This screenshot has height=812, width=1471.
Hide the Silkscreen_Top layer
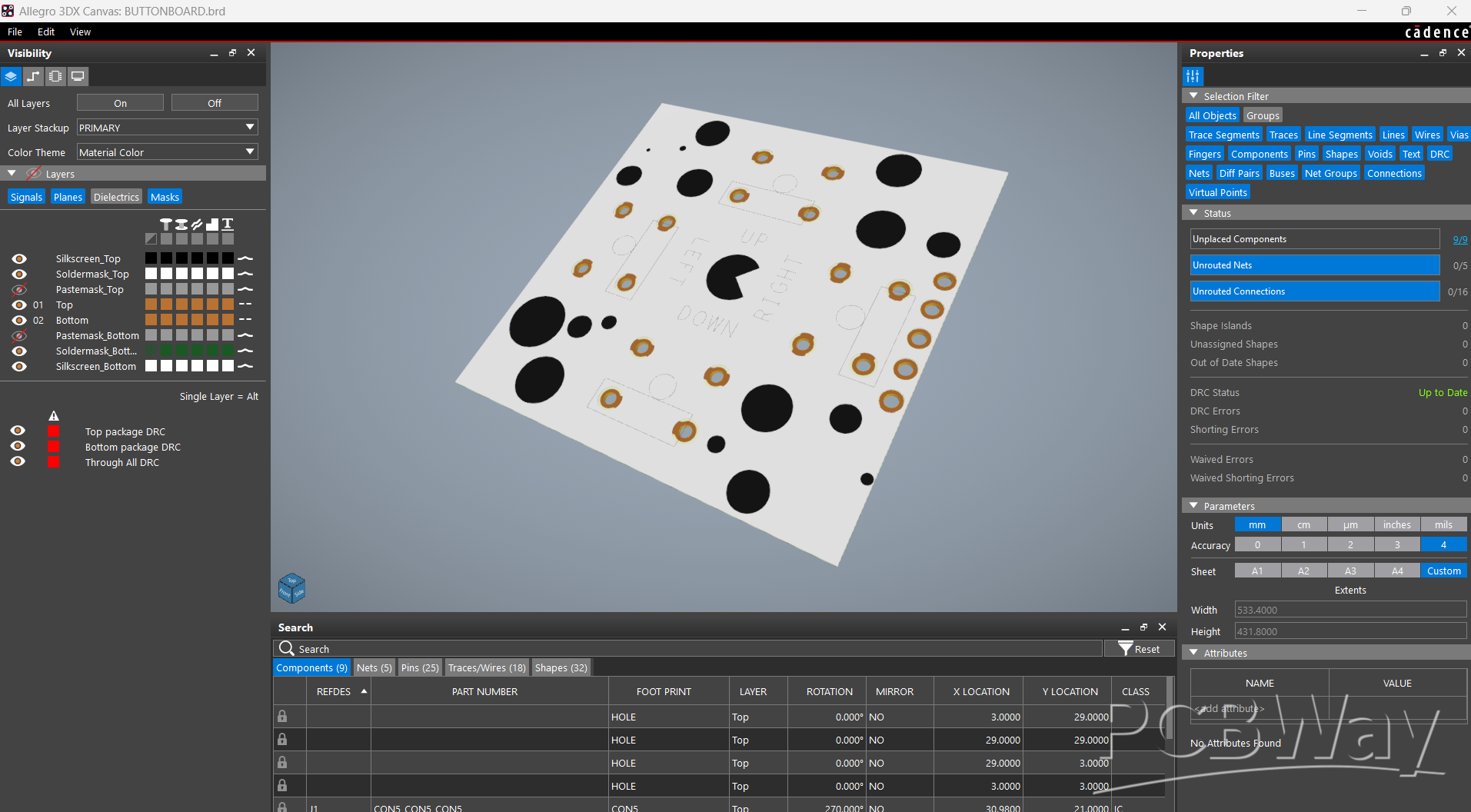coord(19,259)
